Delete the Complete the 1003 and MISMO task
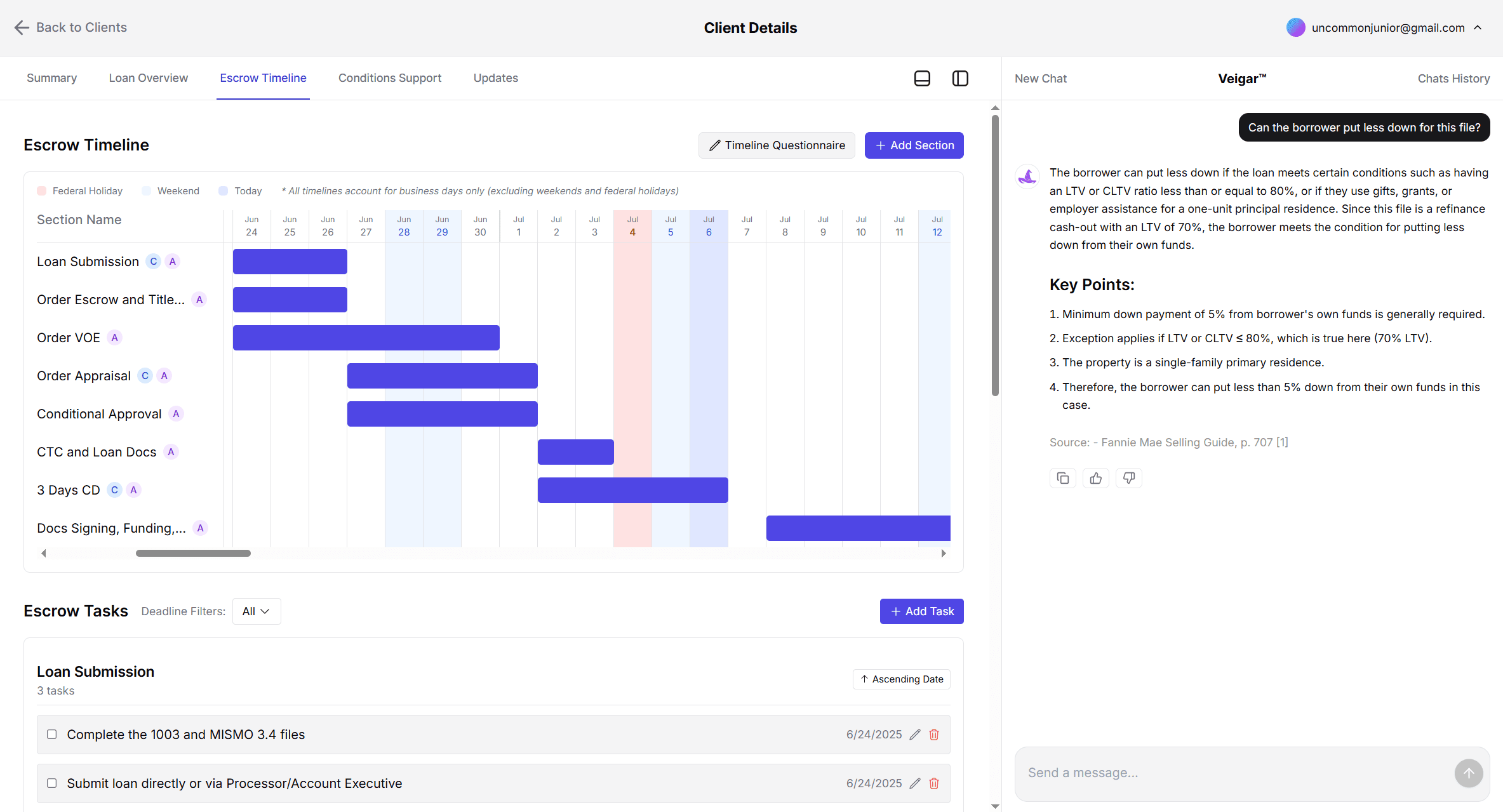This screenshot has width=1503, height=812. [934, 735]
